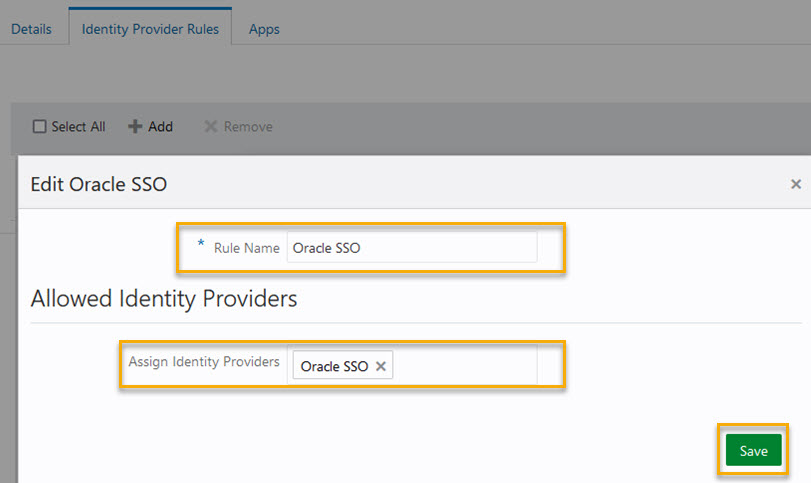The width and height of the screenshot is (811, 483).
Task: Save the identity provider rule
Action: [x=753, y=450]
